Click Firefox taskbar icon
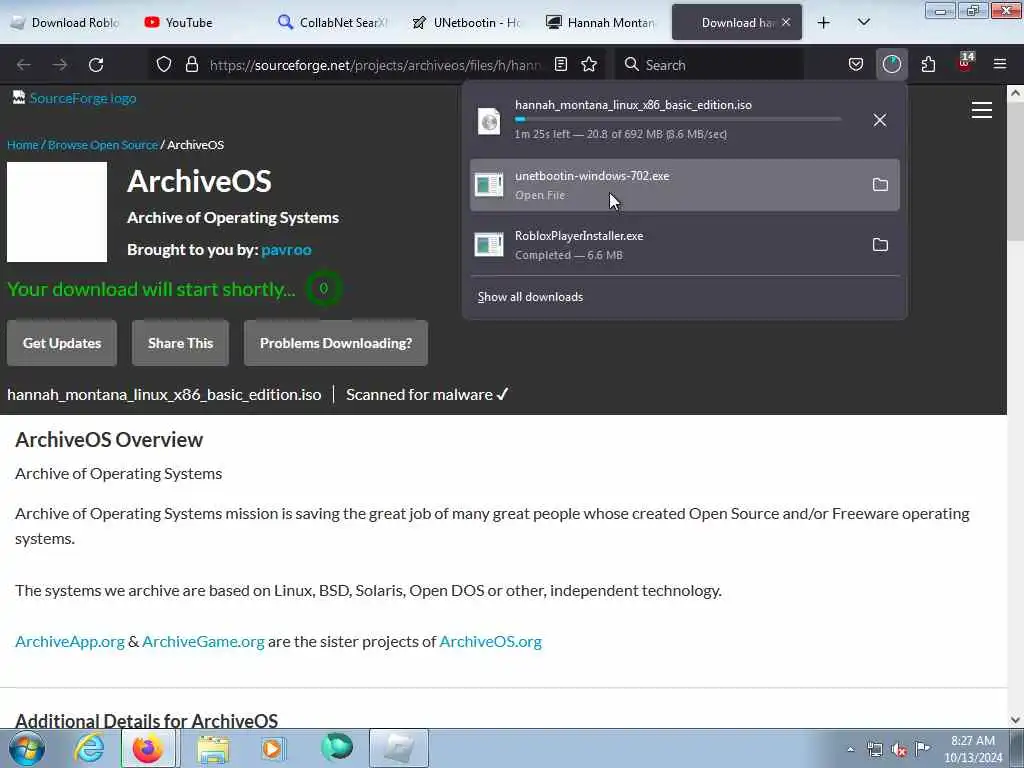 pyautogui.click(x=148, y=748)
